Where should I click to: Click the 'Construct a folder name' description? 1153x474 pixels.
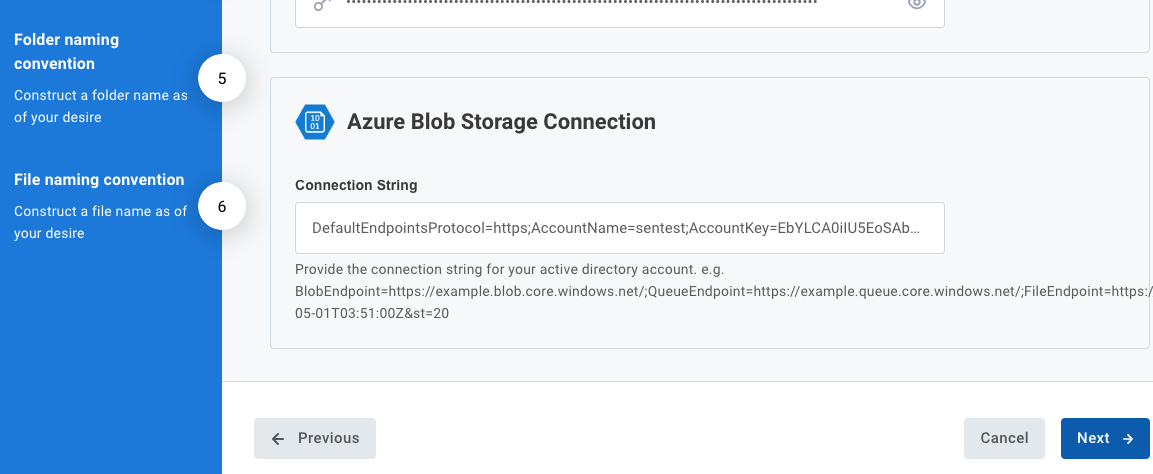click(x=100, y=106)
